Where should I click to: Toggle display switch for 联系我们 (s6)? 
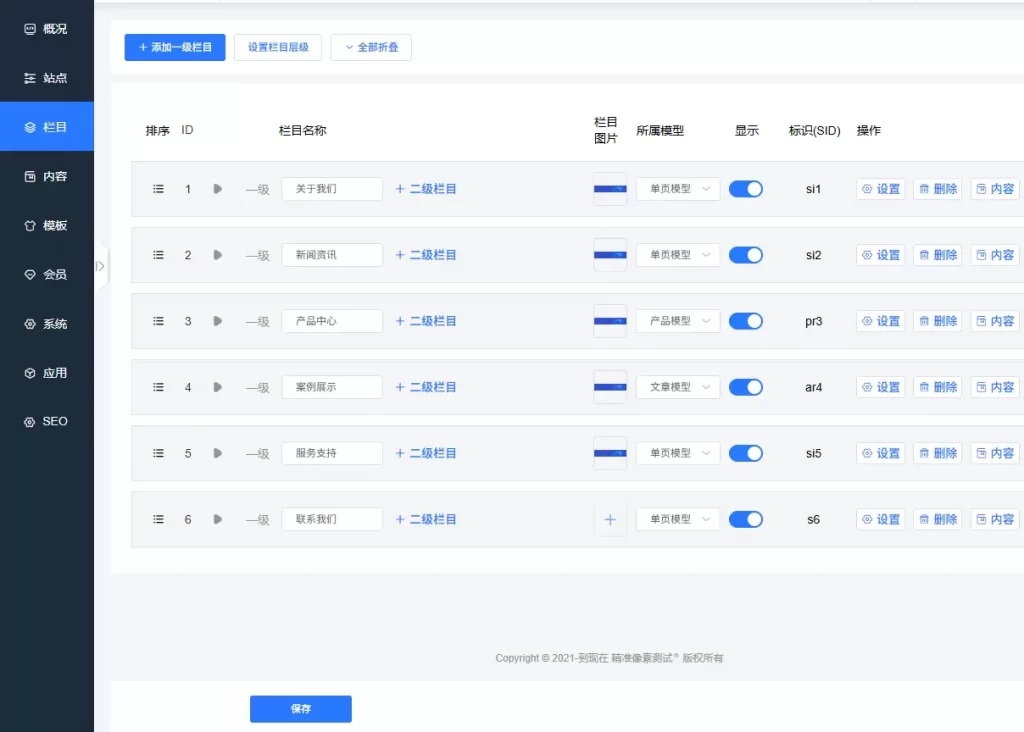[x=745, y=519]
